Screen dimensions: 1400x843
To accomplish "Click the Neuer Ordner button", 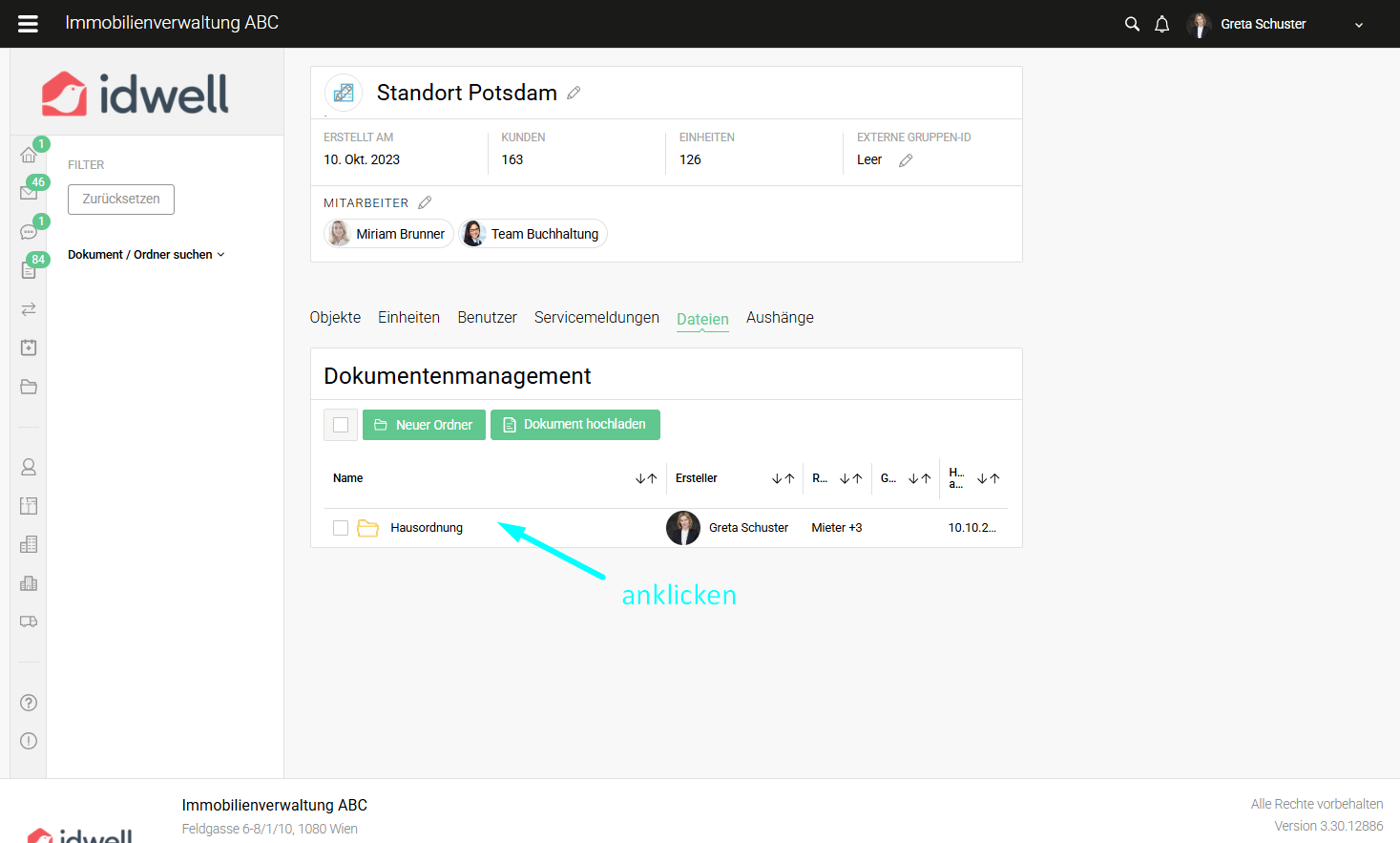I will click(x=424, y=425).
